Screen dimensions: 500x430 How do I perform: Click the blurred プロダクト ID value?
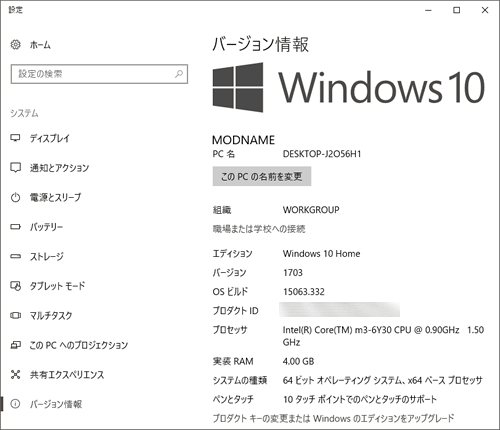(339, 310)
